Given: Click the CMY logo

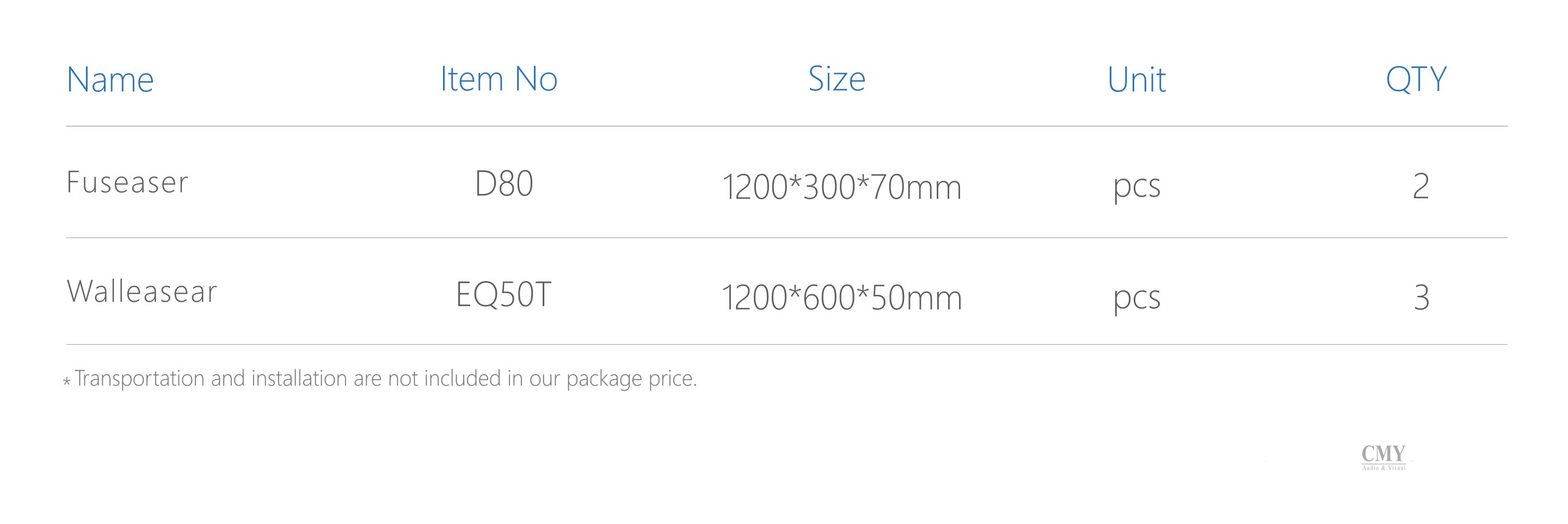Looking at the screenshot, I should click(1383, 454).
